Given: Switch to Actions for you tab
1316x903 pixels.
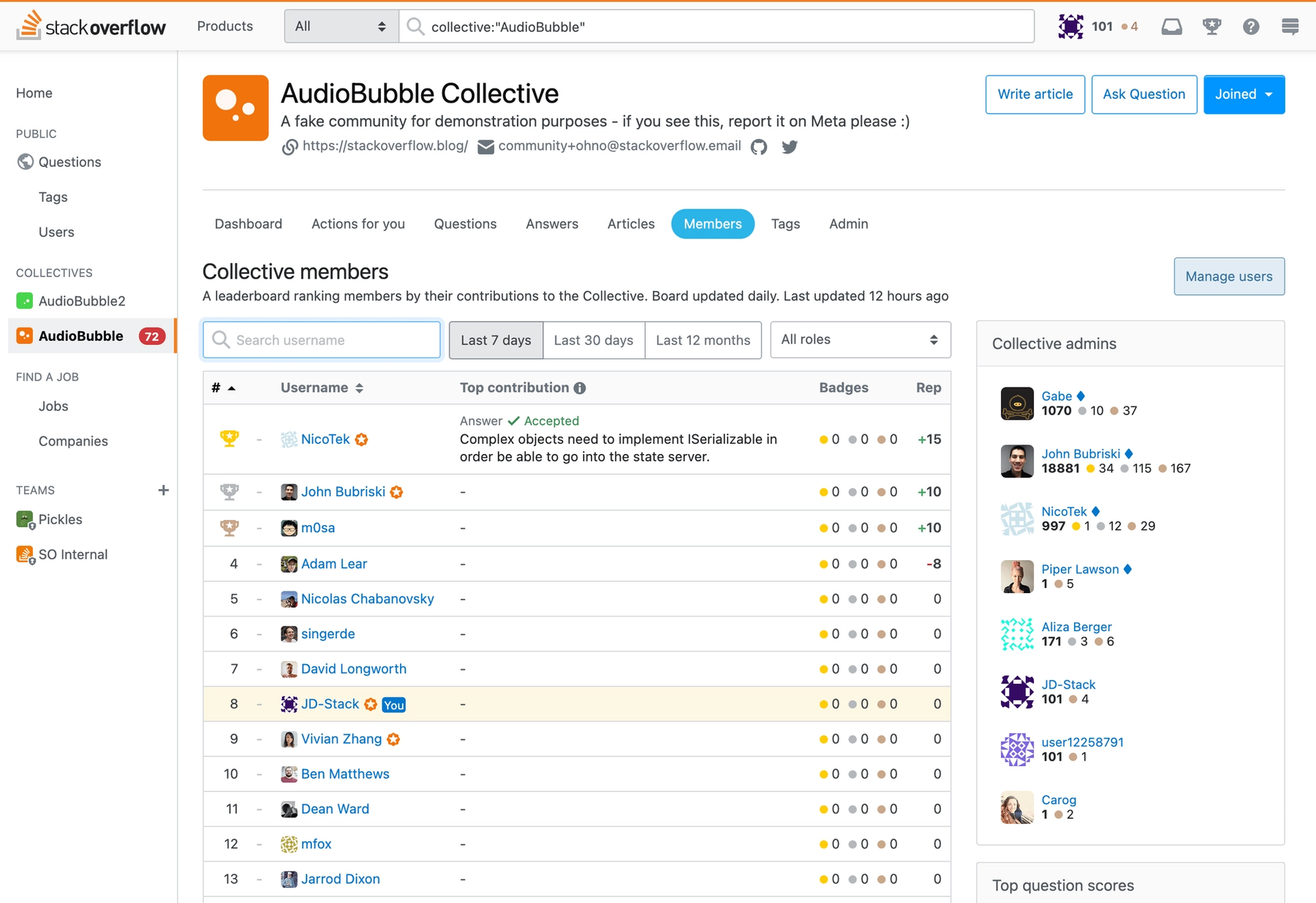Looking at the screenshot, I should (358, 224).
